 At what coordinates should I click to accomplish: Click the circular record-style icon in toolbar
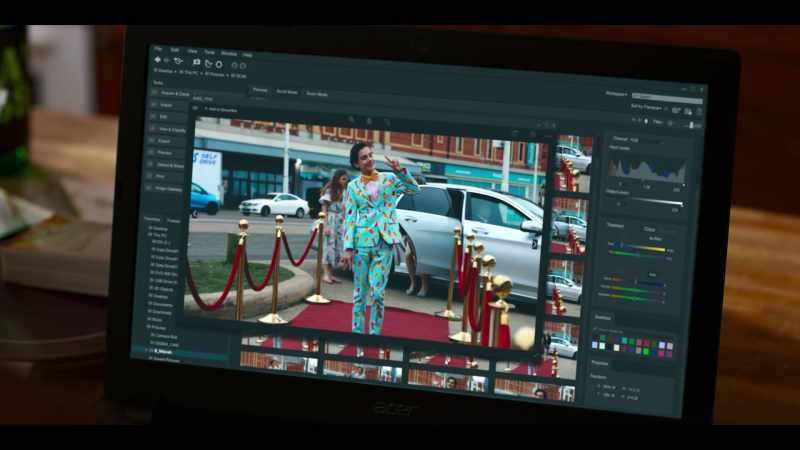(x=219, y=64)
